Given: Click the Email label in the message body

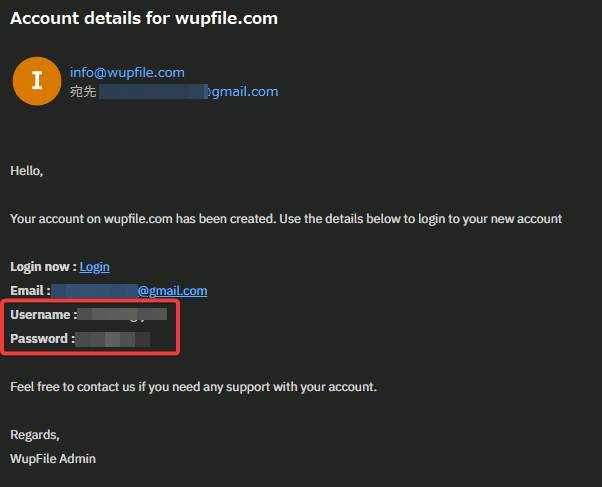Looking at the screenshot, I should [x=30, y=291].
